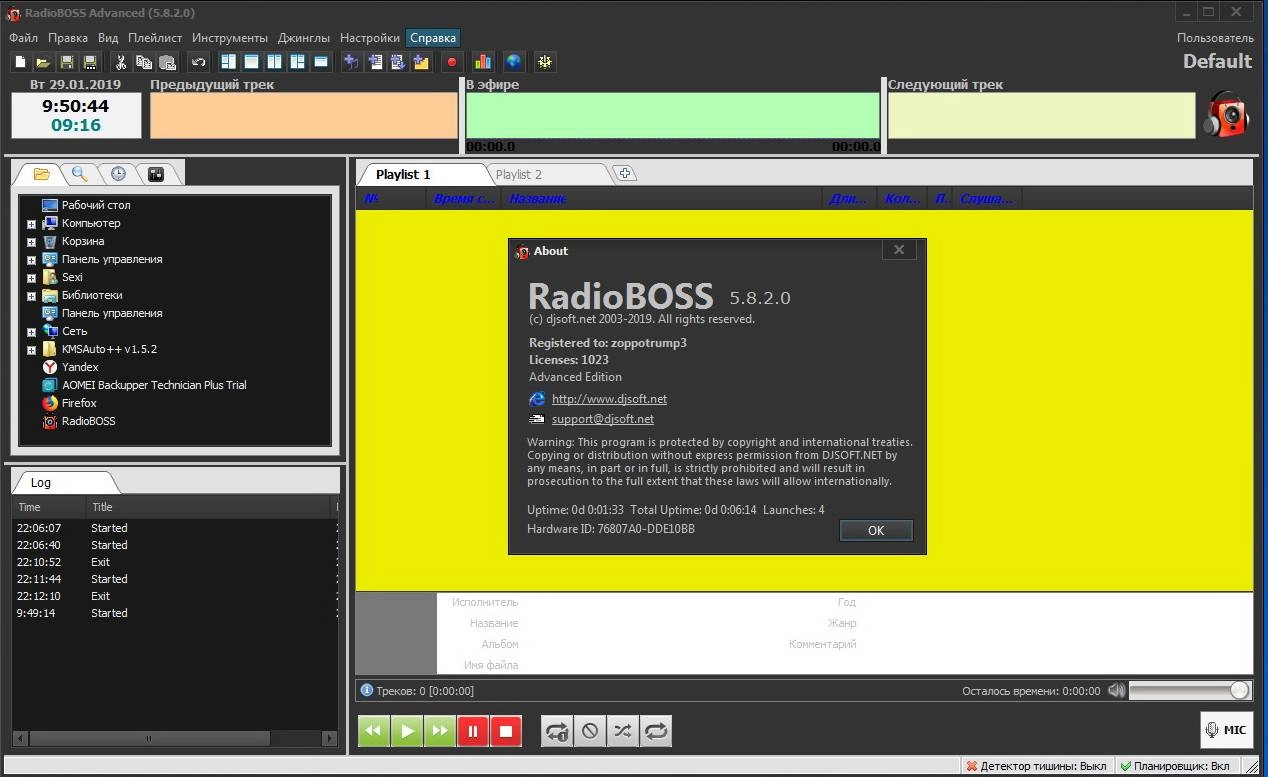Expand the Сеть tree node
The image size is (1268, 777).
31,332
